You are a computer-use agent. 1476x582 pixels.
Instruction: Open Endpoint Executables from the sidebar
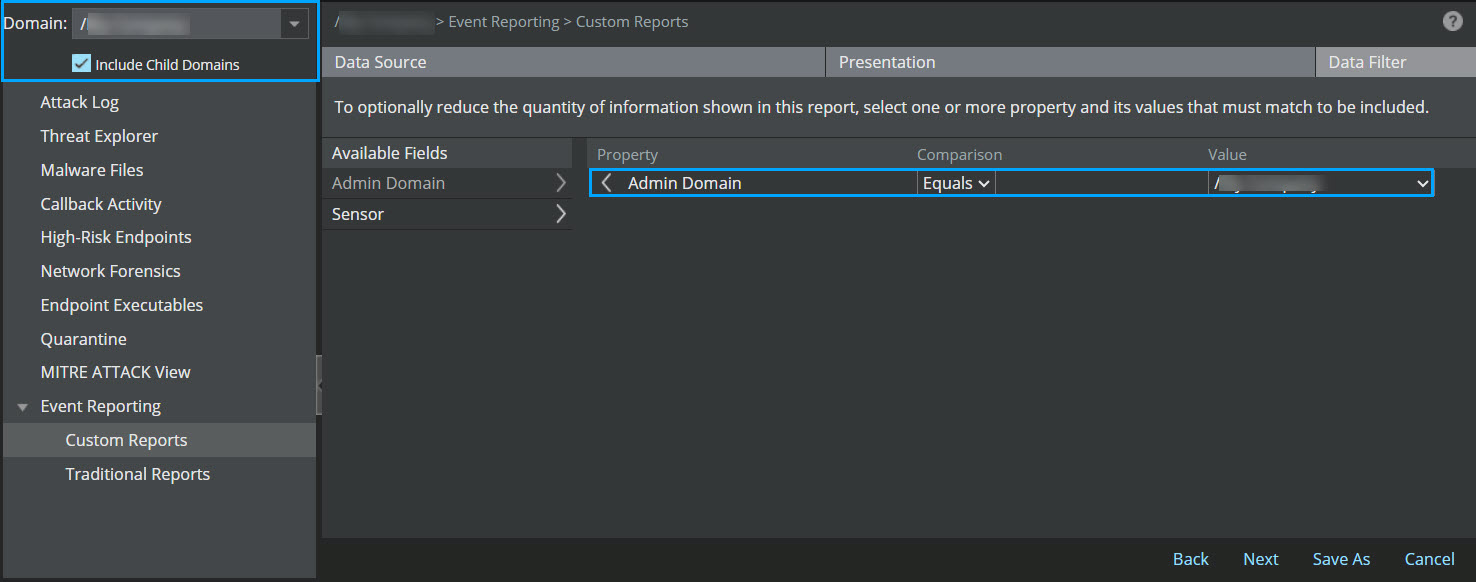(122, 305)
